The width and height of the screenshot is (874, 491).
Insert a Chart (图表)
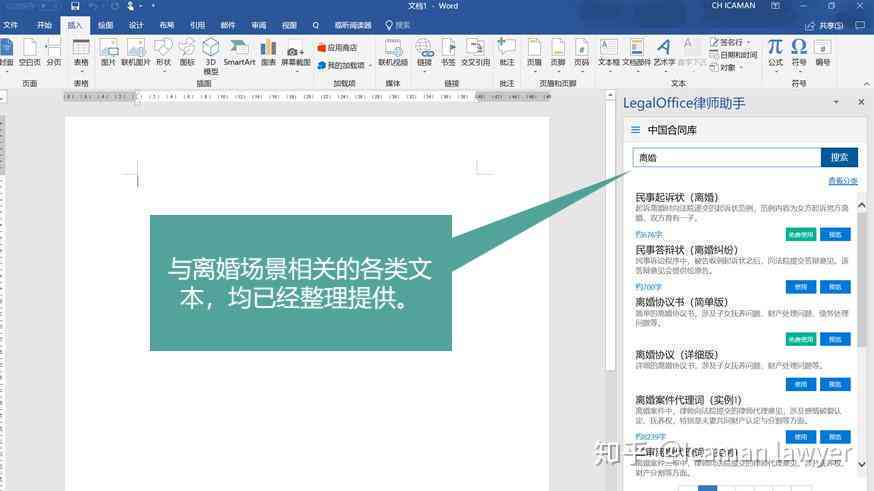(x=268, y=54)
